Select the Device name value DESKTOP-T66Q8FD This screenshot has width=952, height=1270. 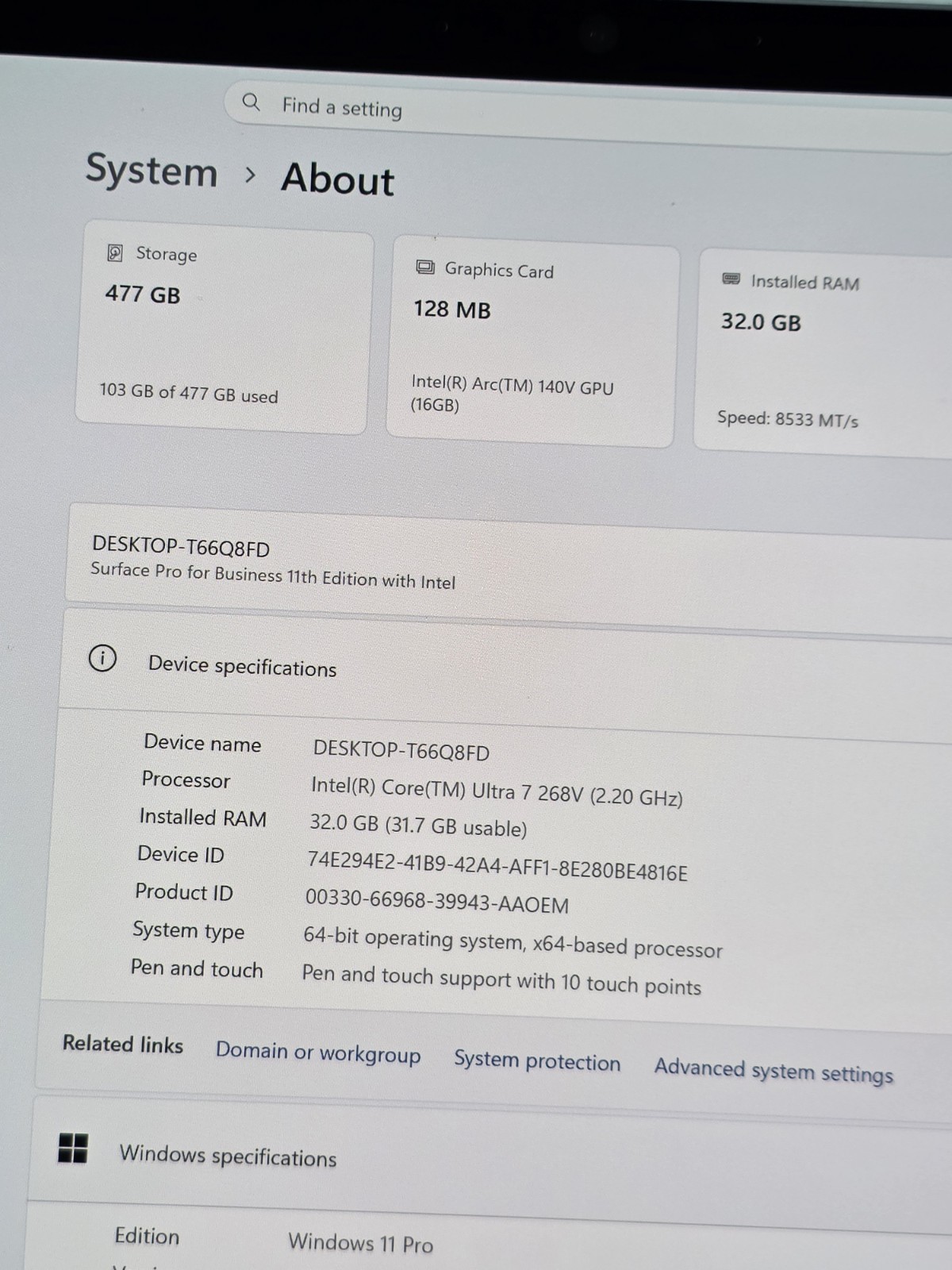tap(401, 750)
